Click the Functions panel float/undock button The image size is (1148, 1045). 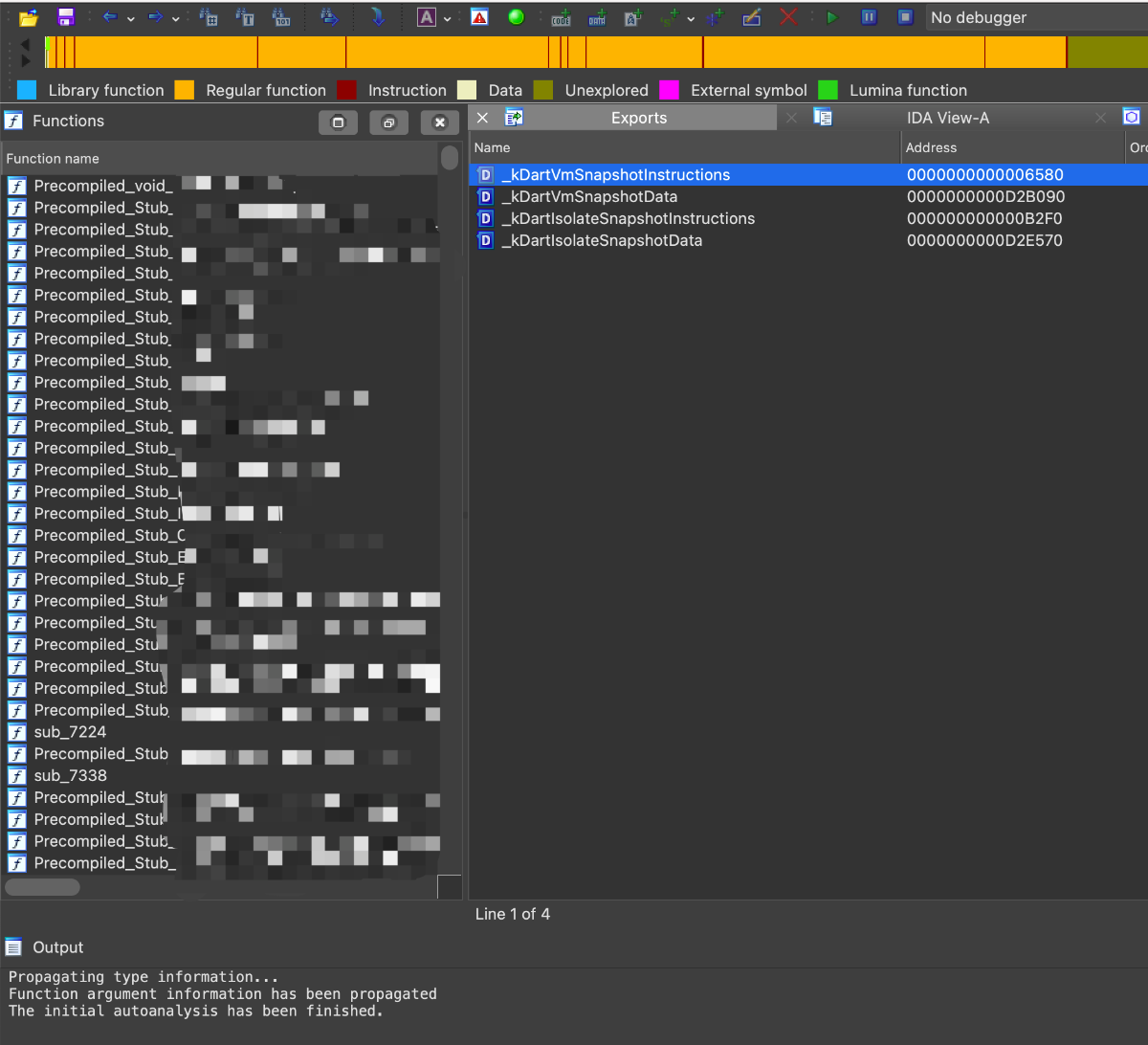[388, 122]
